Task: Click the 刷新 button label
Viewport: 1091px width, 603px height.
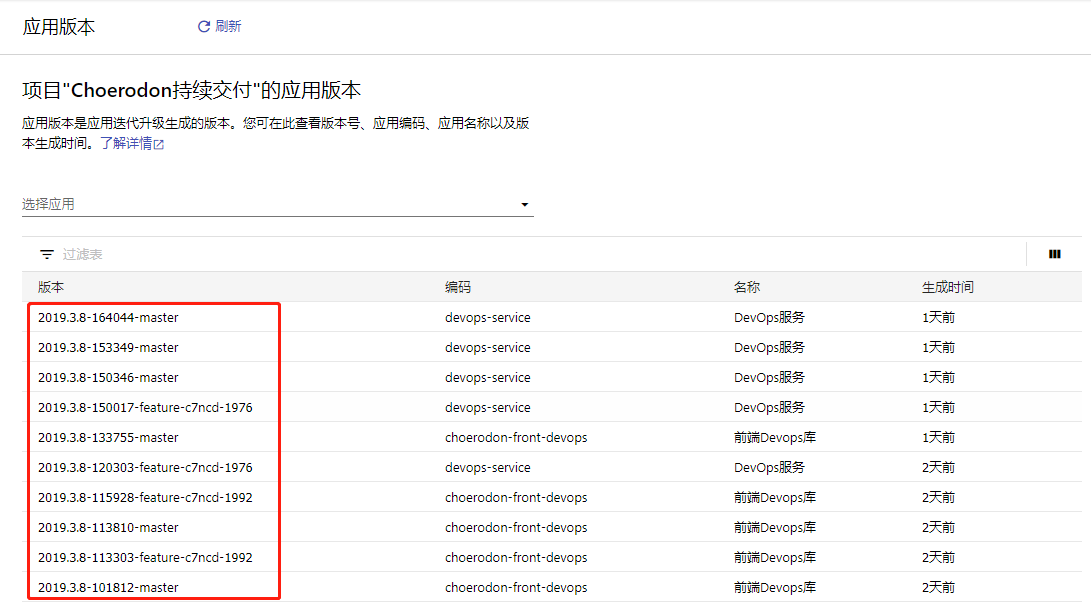Action: [228, 26]
